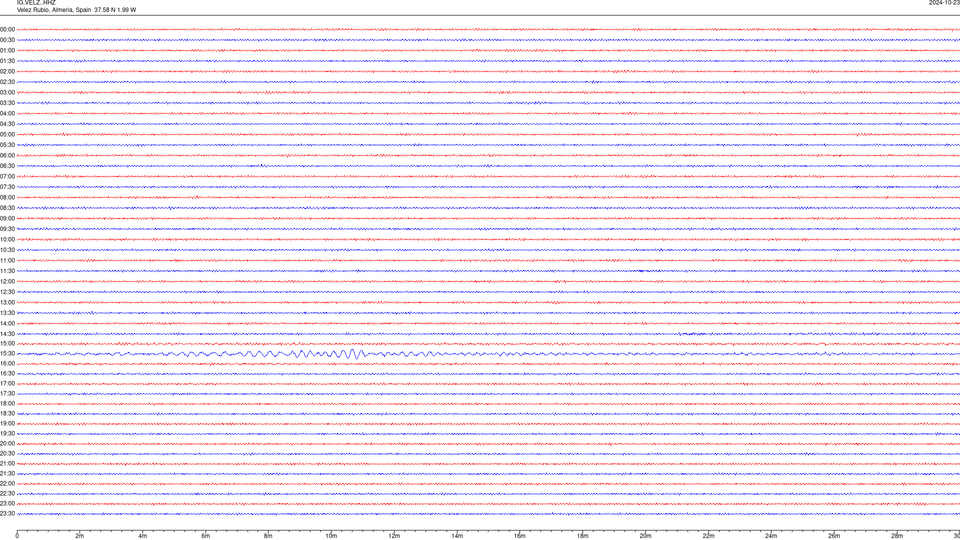Pick the 19:00 row label
960x540 pixels.
[x=7, y=424]
